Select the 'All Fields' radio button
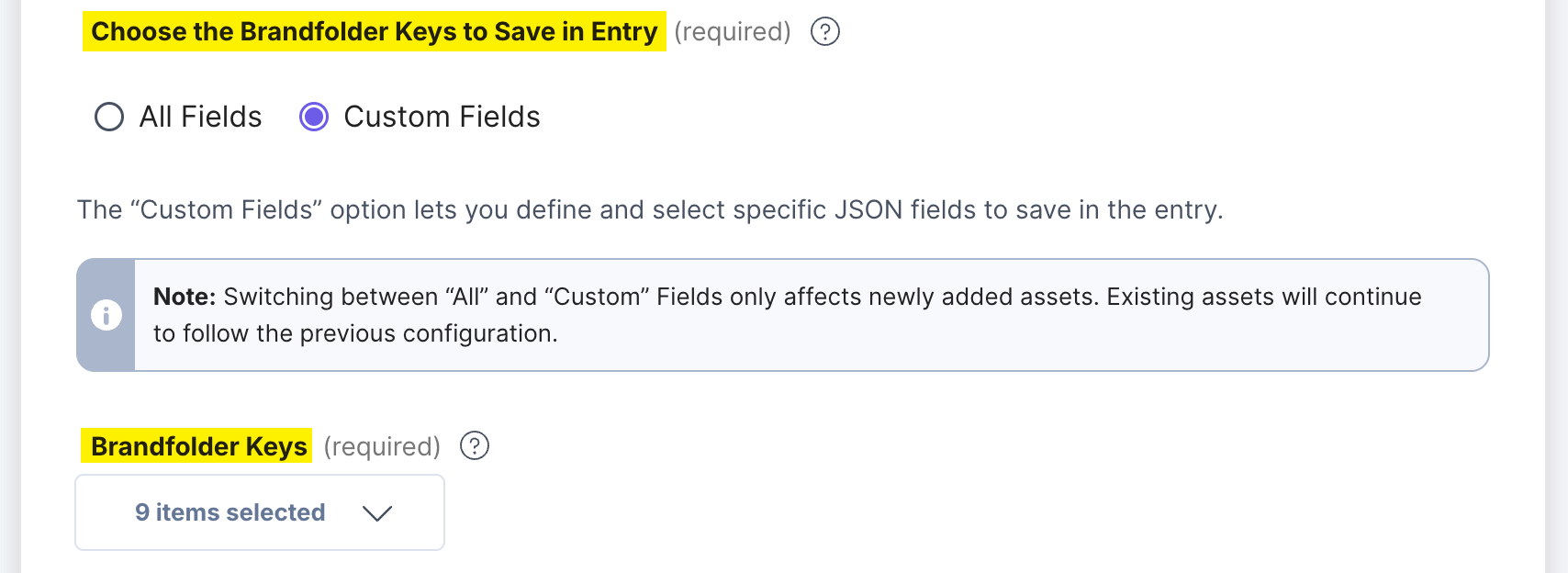 (x=108, y=117)
